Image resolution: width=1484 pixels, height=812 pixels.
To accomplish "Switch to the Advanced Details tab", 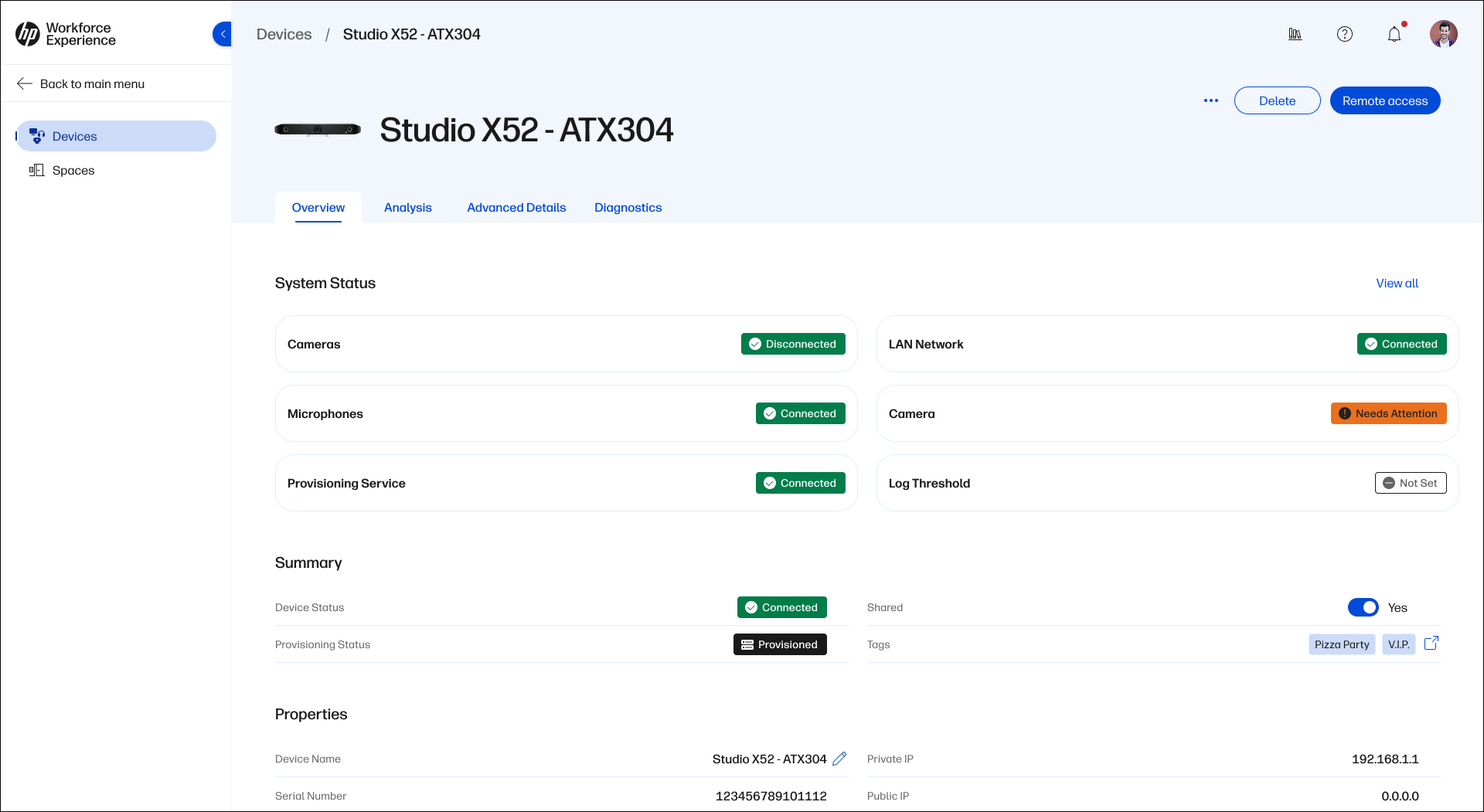I will tap(516, 207).
